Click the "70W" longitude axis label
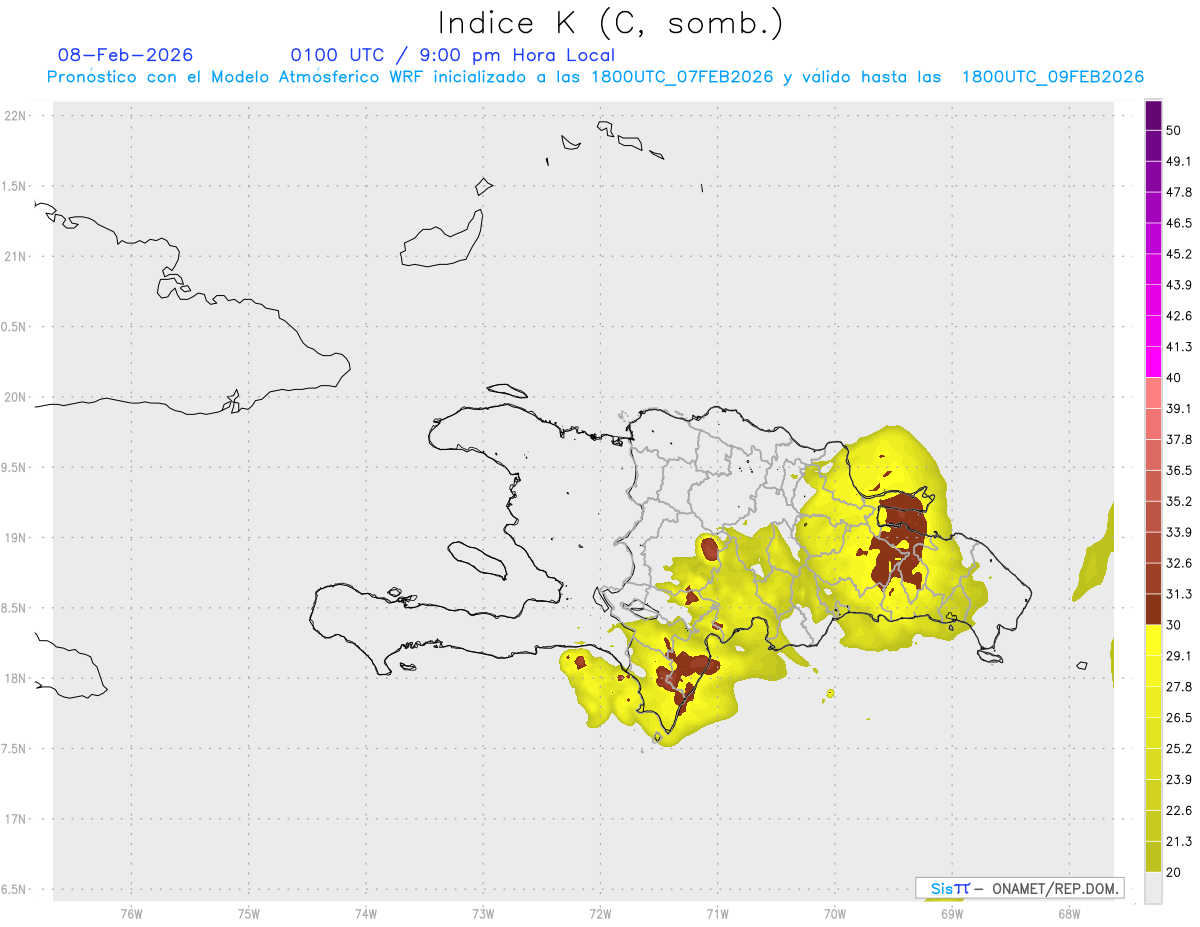1200x927 pixels. [835, 913]
